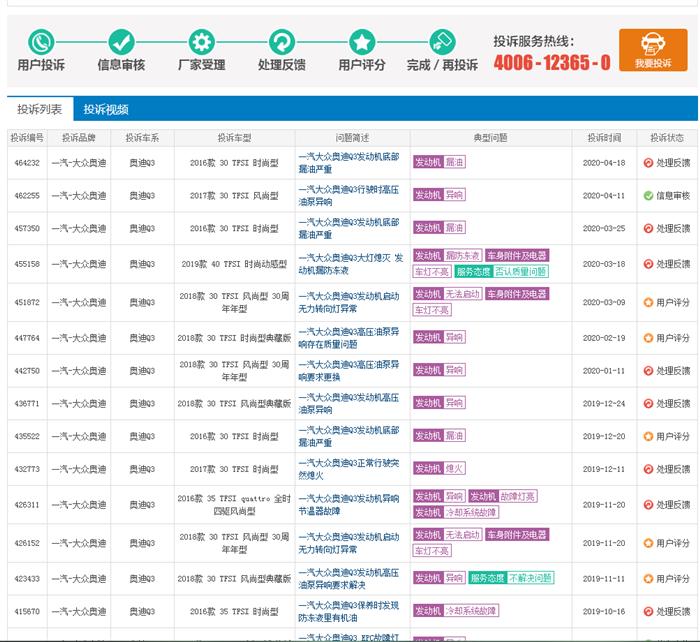Click 用户评分 status icon in row 447764
The height and width of the screenshot is (642, 700).
tap(648, 338)
